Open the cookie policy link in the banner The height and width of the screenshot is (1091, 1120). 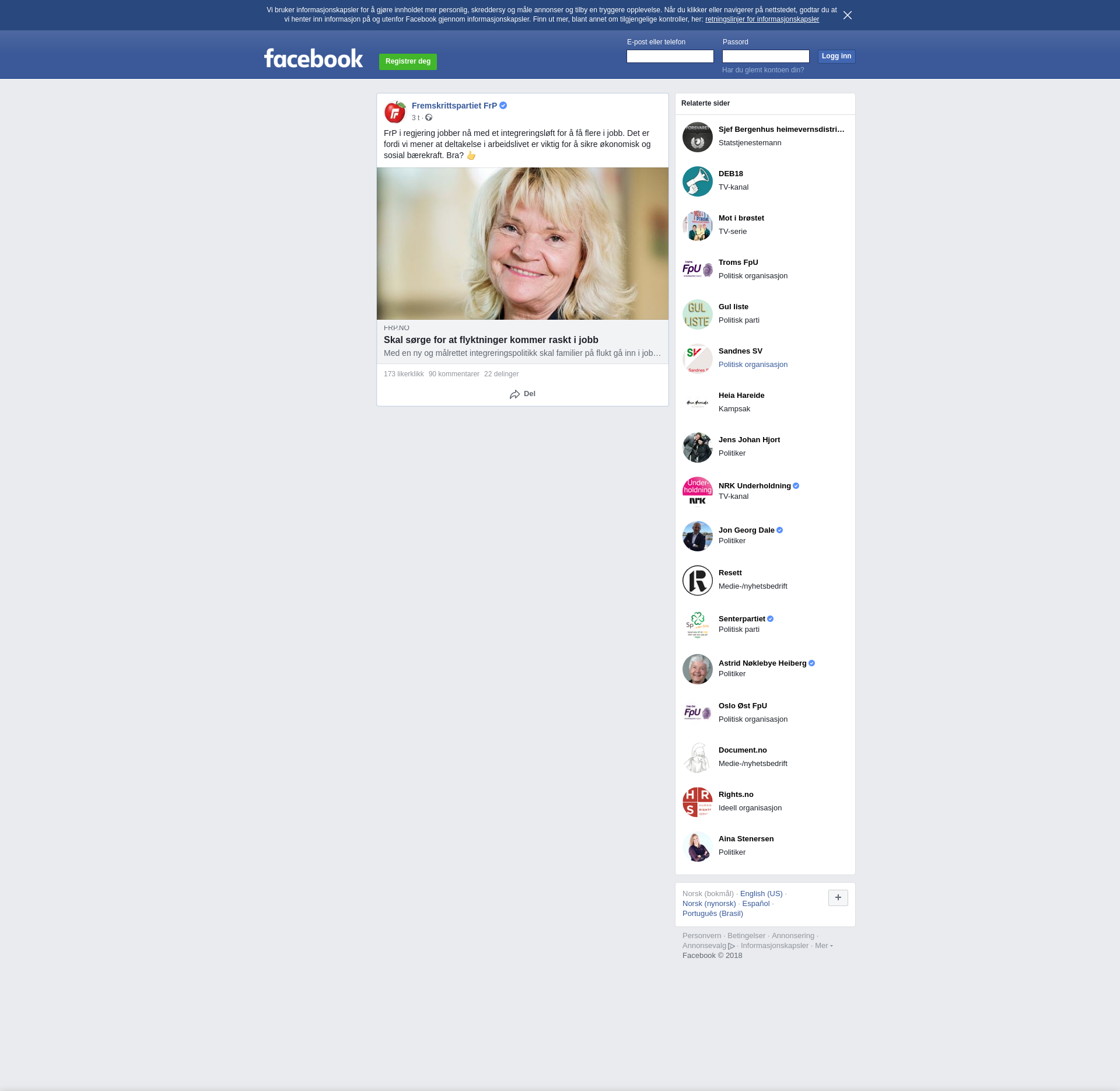[x=762, y=19]
